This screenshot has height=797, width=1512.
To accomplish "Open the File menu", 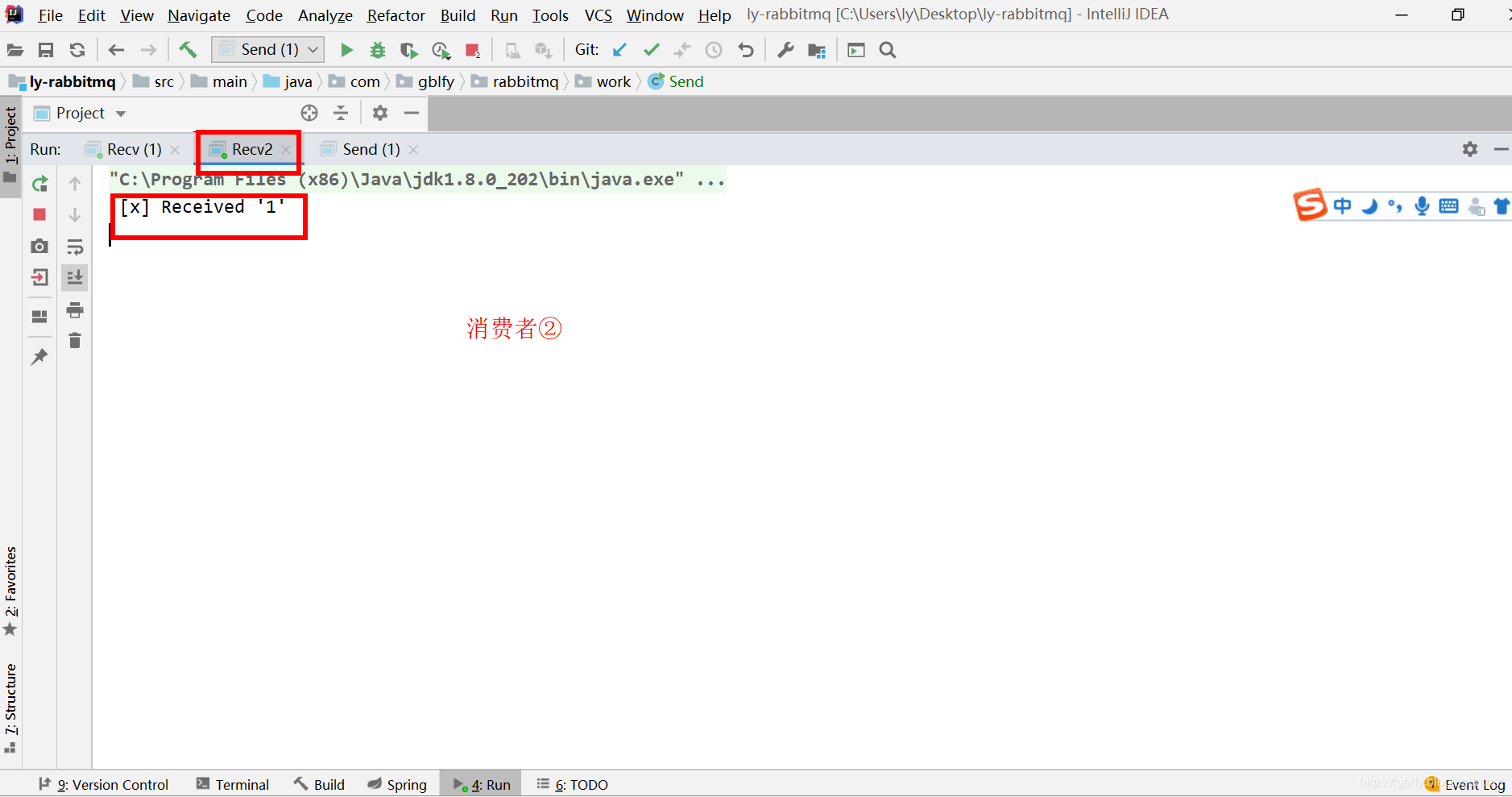I will (x=50, y=15).
